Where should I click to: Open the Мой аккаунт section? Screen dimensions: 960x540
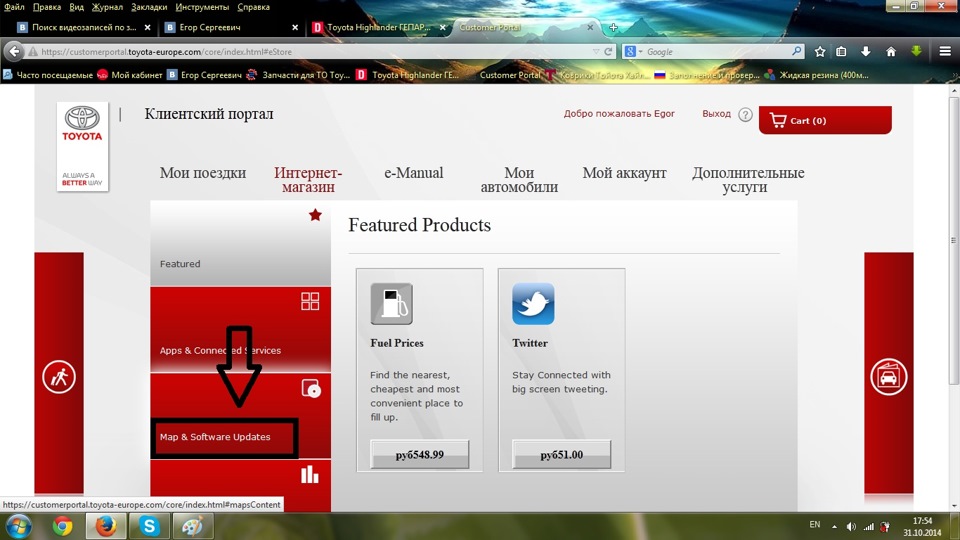click(x=624, y=173)
